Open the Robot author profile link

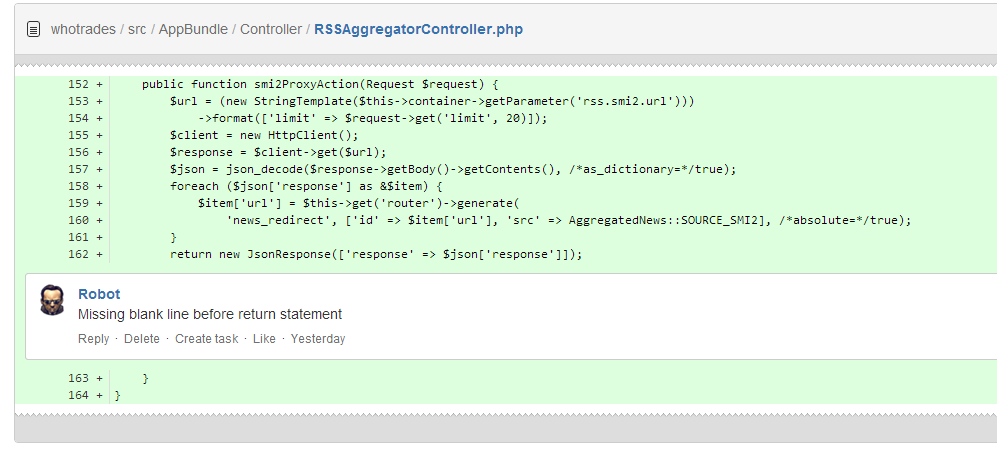(x=99, y=294)
